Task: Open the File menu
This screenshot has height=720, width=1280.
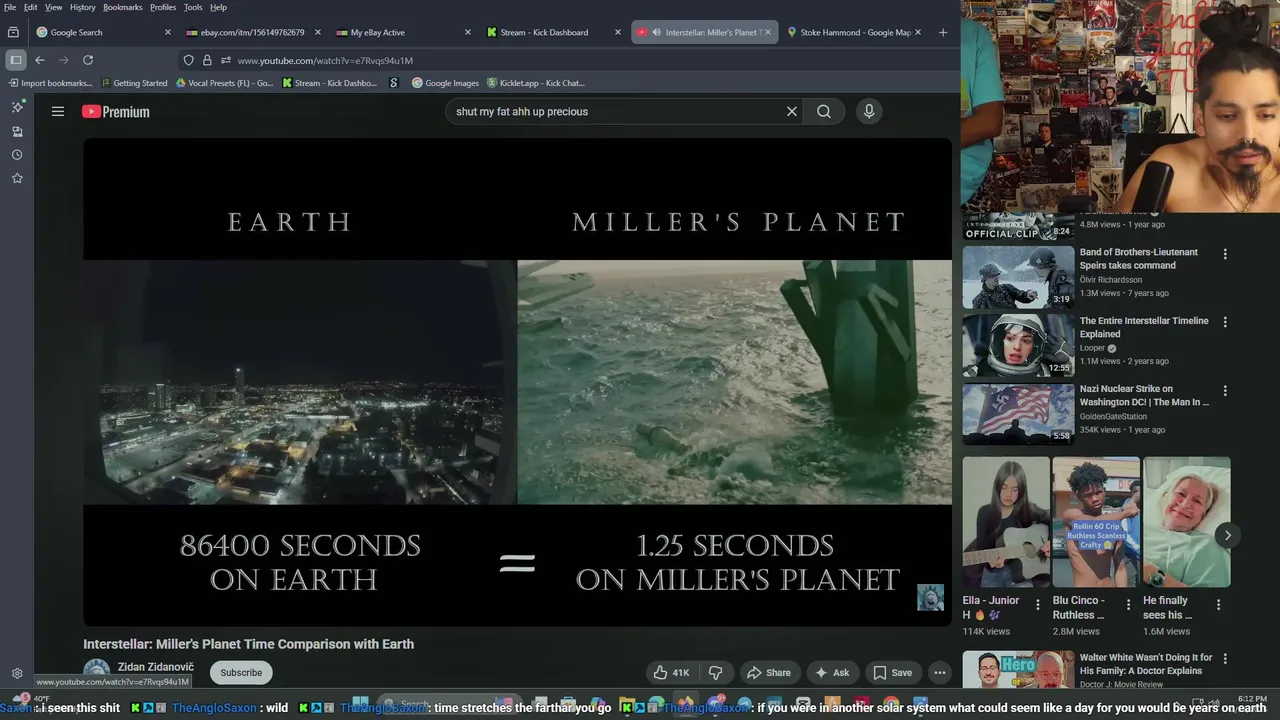Action: (x=10, y=7)
